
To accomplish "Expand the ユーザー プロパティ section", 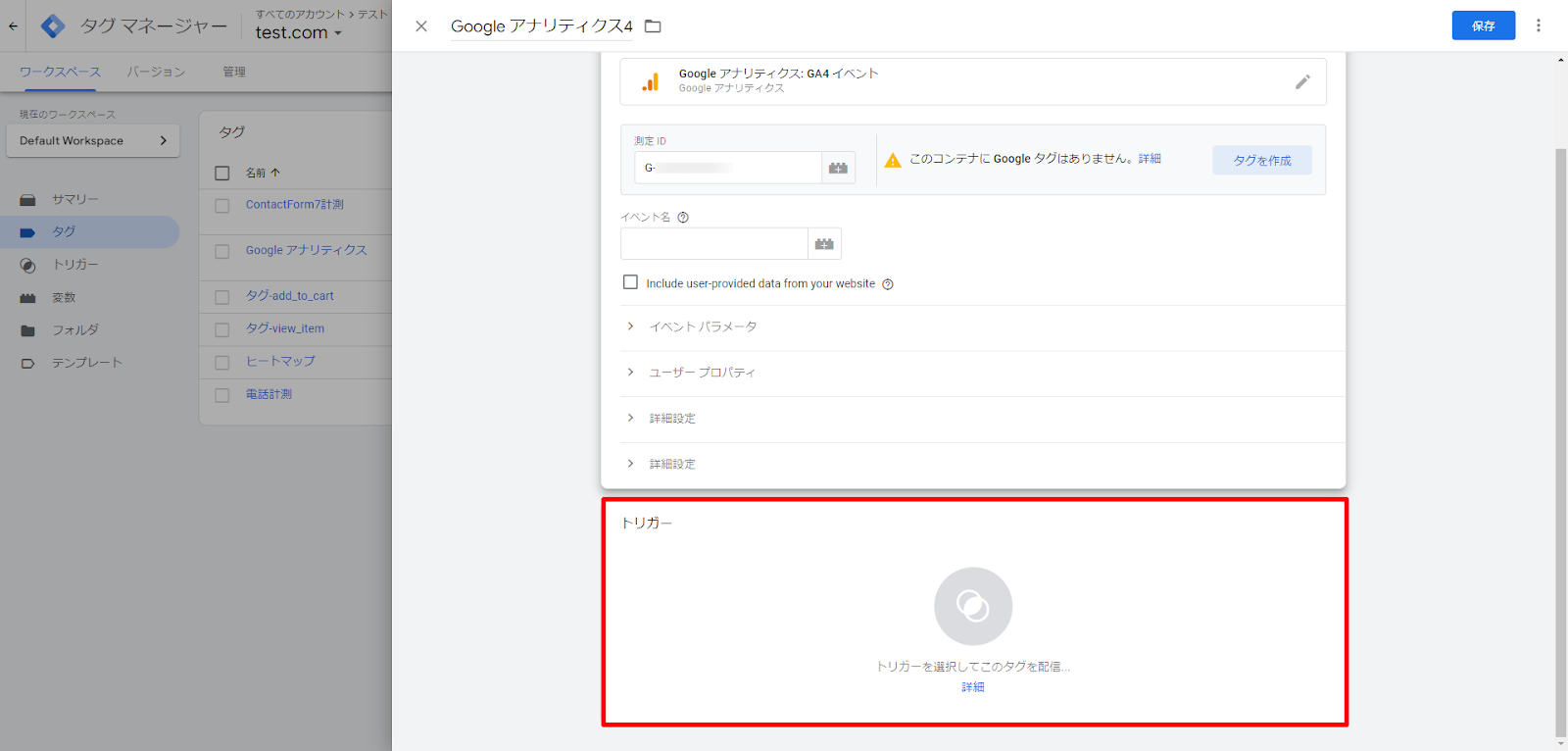I will point(983,373).
